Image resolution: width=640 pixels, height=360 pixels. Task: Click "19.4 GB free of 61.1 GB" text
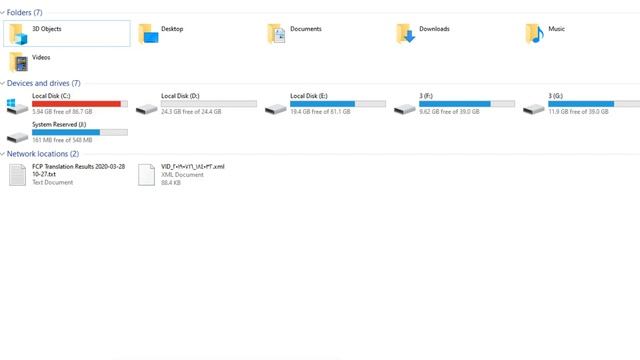320,111
